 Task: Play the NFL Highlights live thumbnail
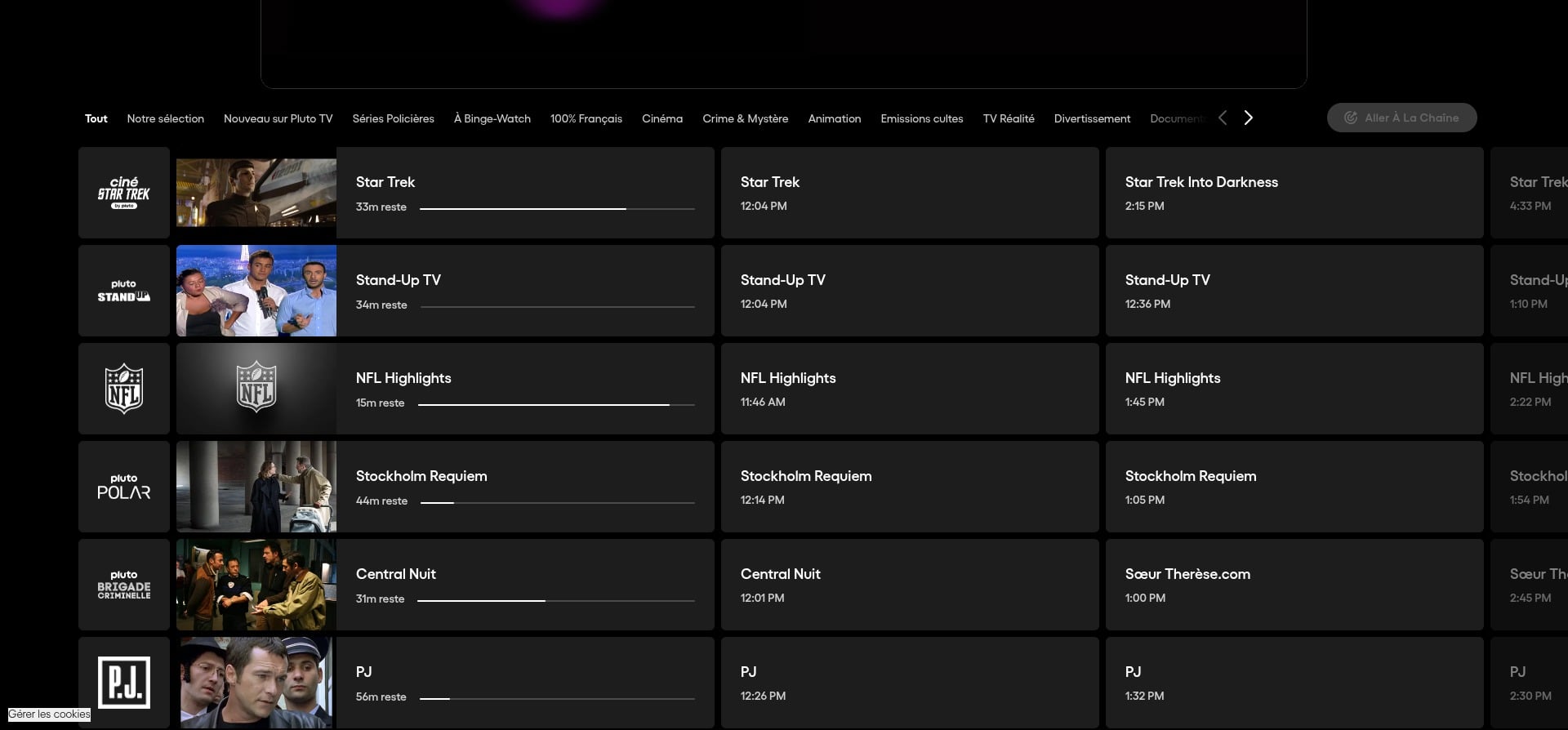click(x=256, y=389)
